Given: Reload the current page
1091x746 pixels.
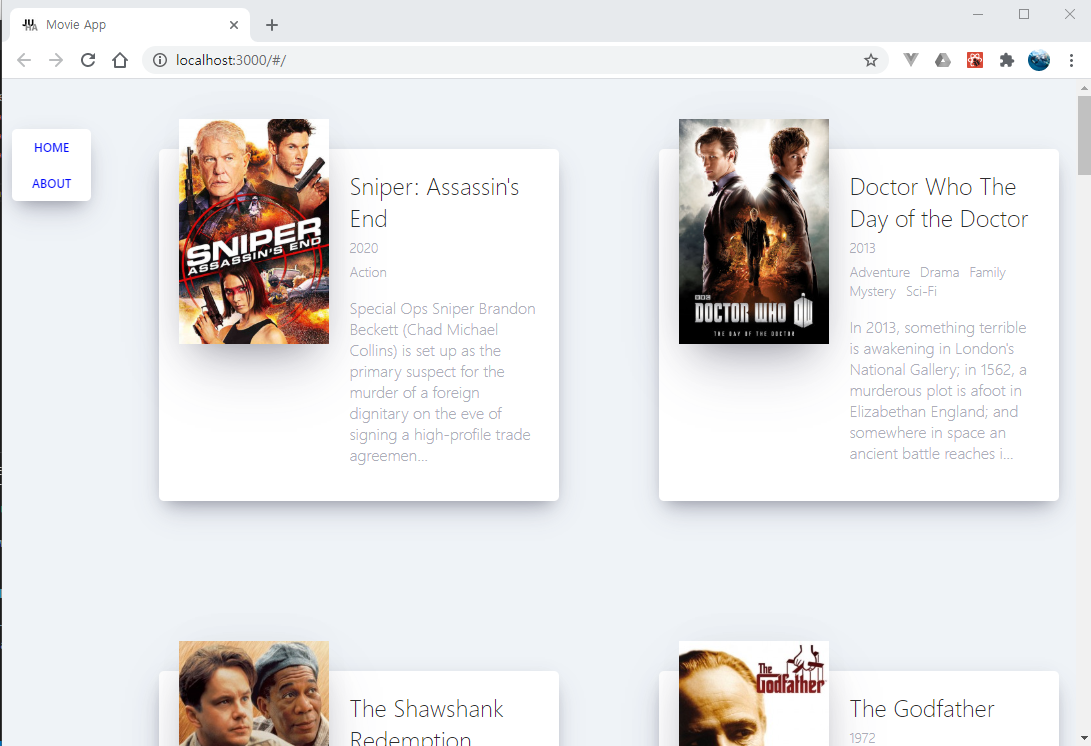Looking at the screenshot, I should (x=88, y=61).
